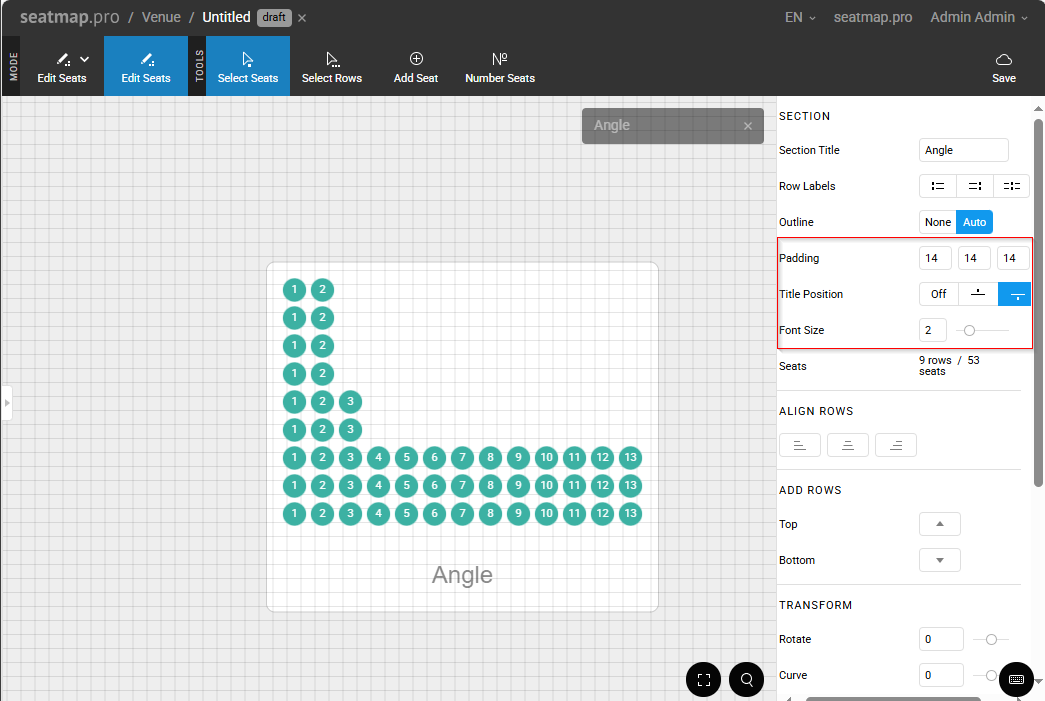This screenshot has width=1045, height=701.
Task: Set row labels to left side only
Action: (x=938, y=186)
